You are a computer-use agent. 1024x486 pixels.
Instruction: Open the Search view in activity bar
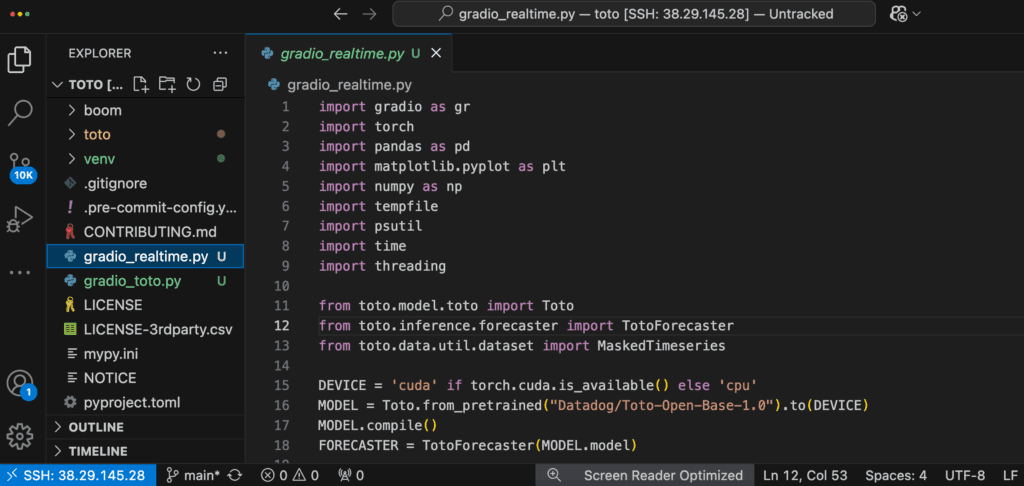[x=20, y=113]
